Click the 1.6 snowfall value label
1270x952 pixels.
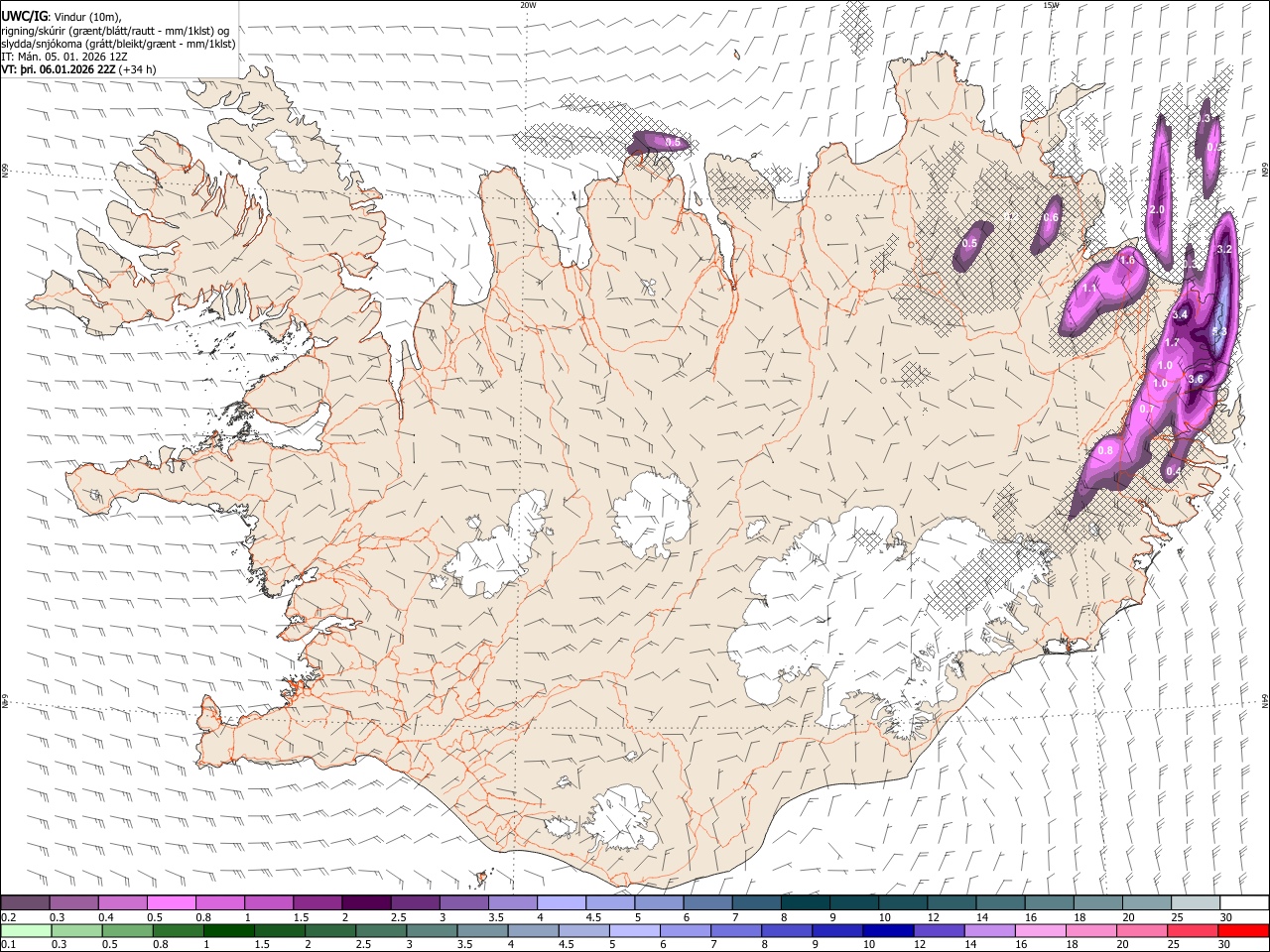pos(1126,260)
